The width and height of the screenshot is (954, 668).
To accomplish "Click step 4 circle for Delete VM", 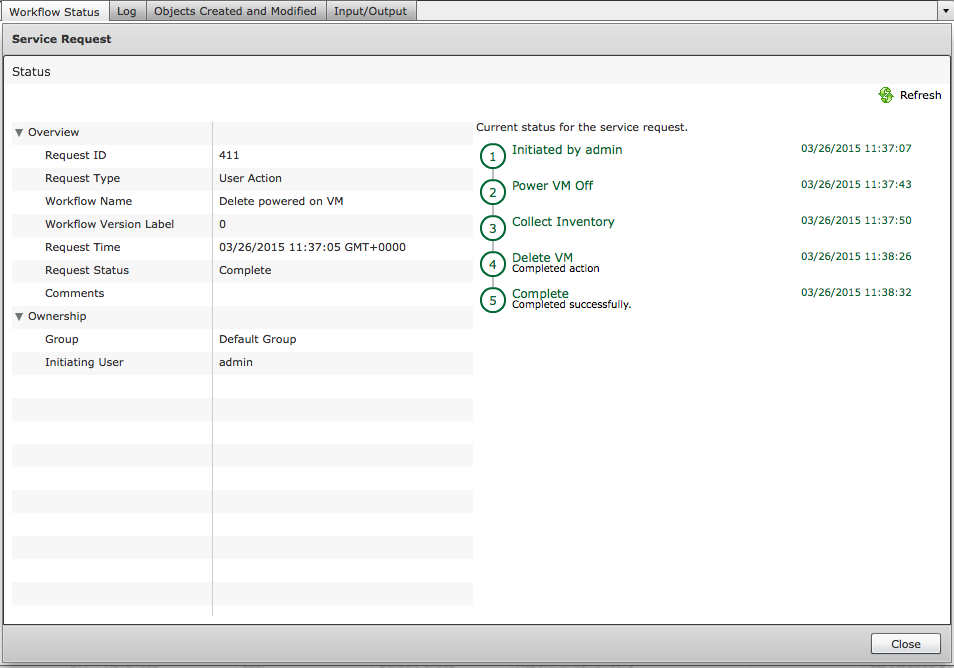I will point(492,264).
